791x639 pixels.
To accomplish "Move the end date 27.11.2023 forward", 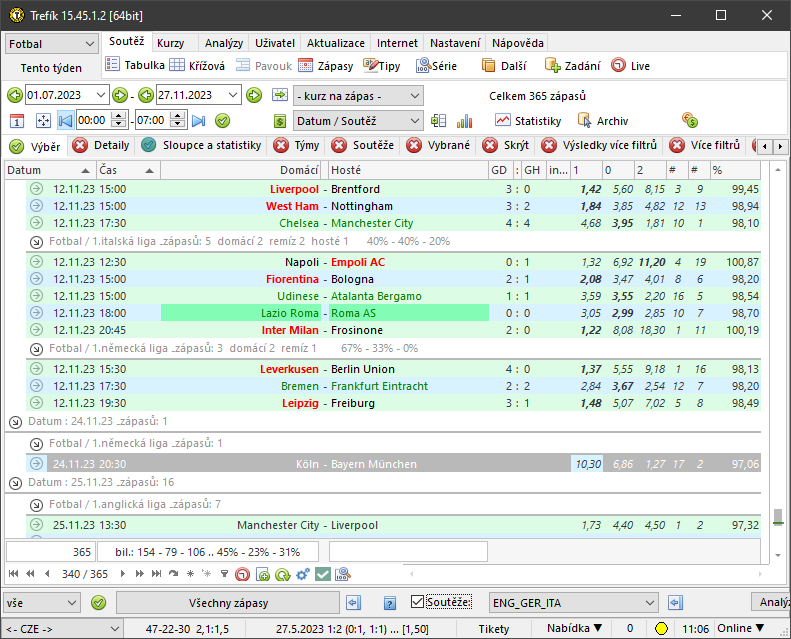I will tap(254, 95).
